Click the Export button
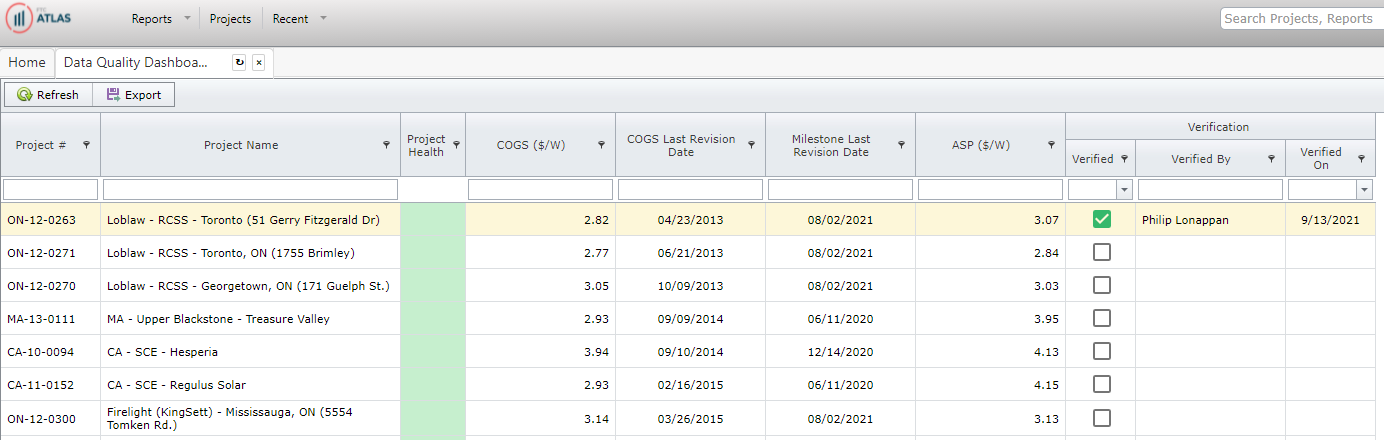Image resolution: width=1384 pixels, height=440 pixels. (x=134, y=95)
